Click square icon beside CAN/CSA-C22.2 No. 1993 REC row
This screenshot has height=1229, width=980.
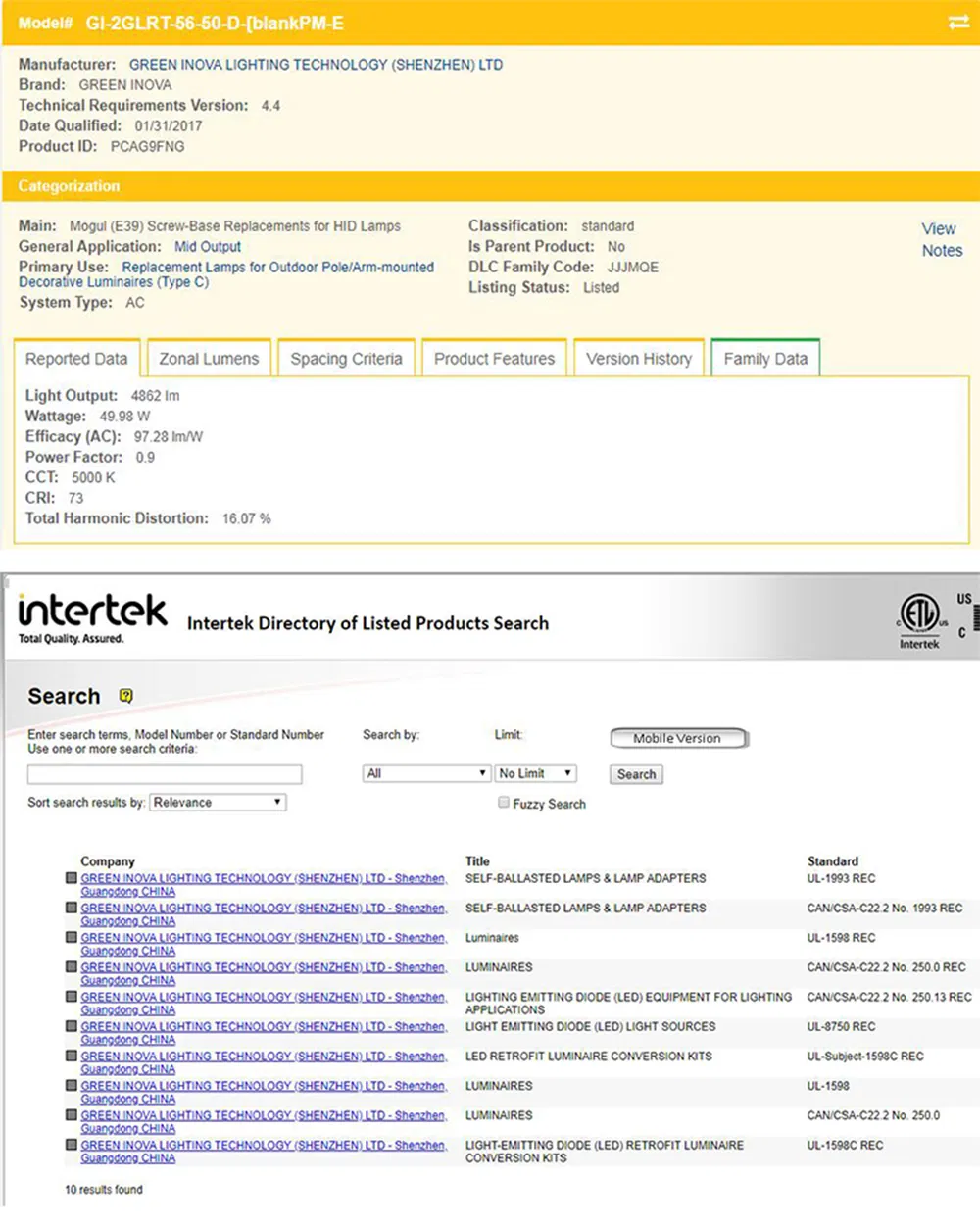(72, 908)
